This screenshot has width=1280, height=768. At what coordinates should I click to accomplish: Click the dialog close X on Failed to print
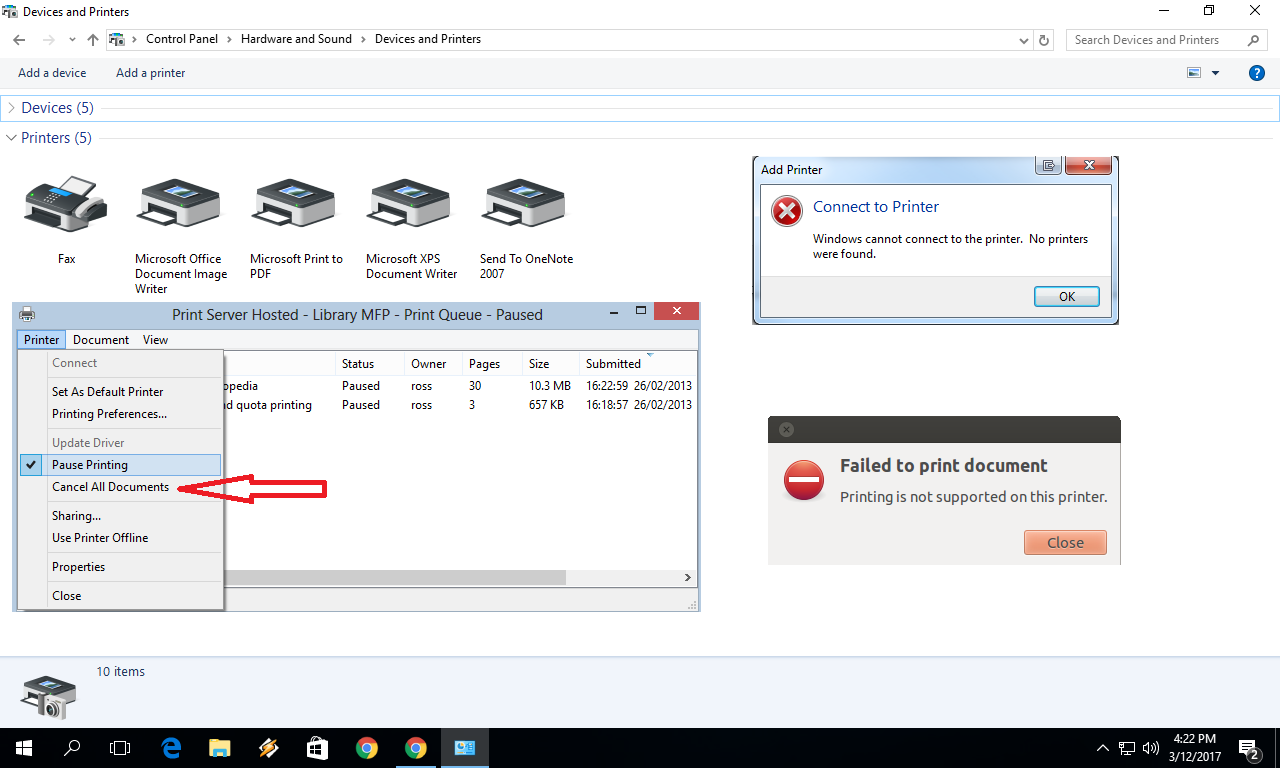pyautogui.click(x=786, y=430)
